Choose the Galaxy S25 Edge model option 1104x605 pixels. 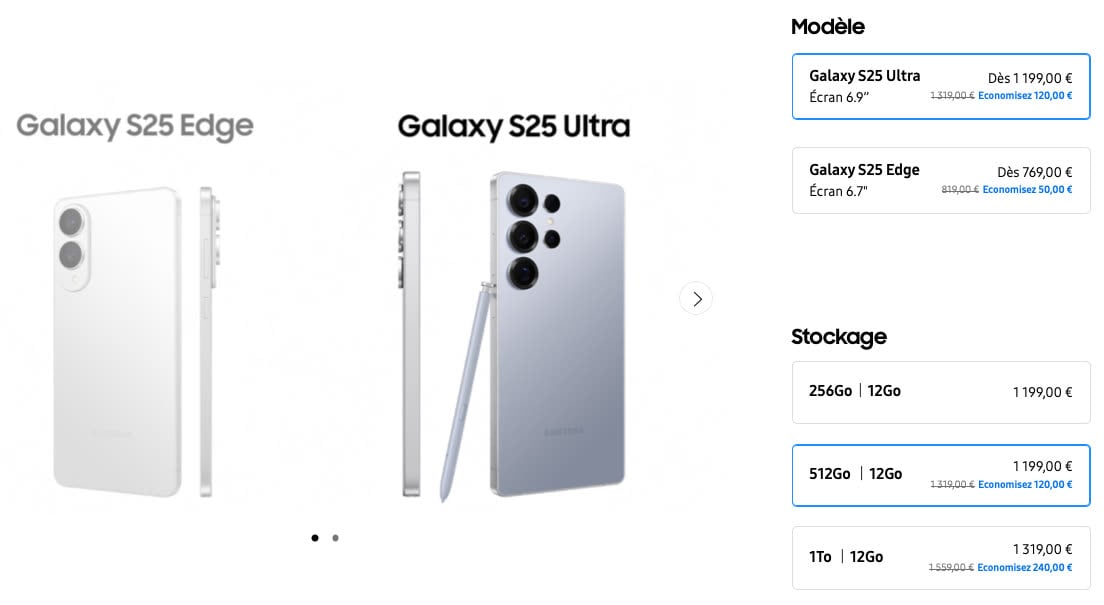[x=940, y=180]
